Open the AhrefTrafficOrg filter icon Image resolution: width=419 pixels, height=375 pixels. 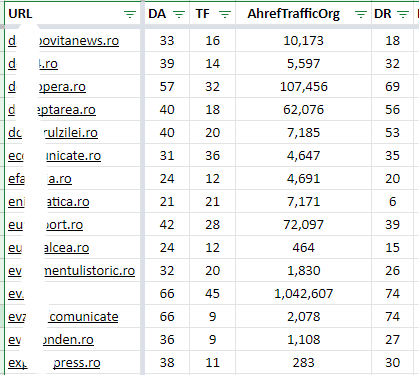[x=361, y=14]
